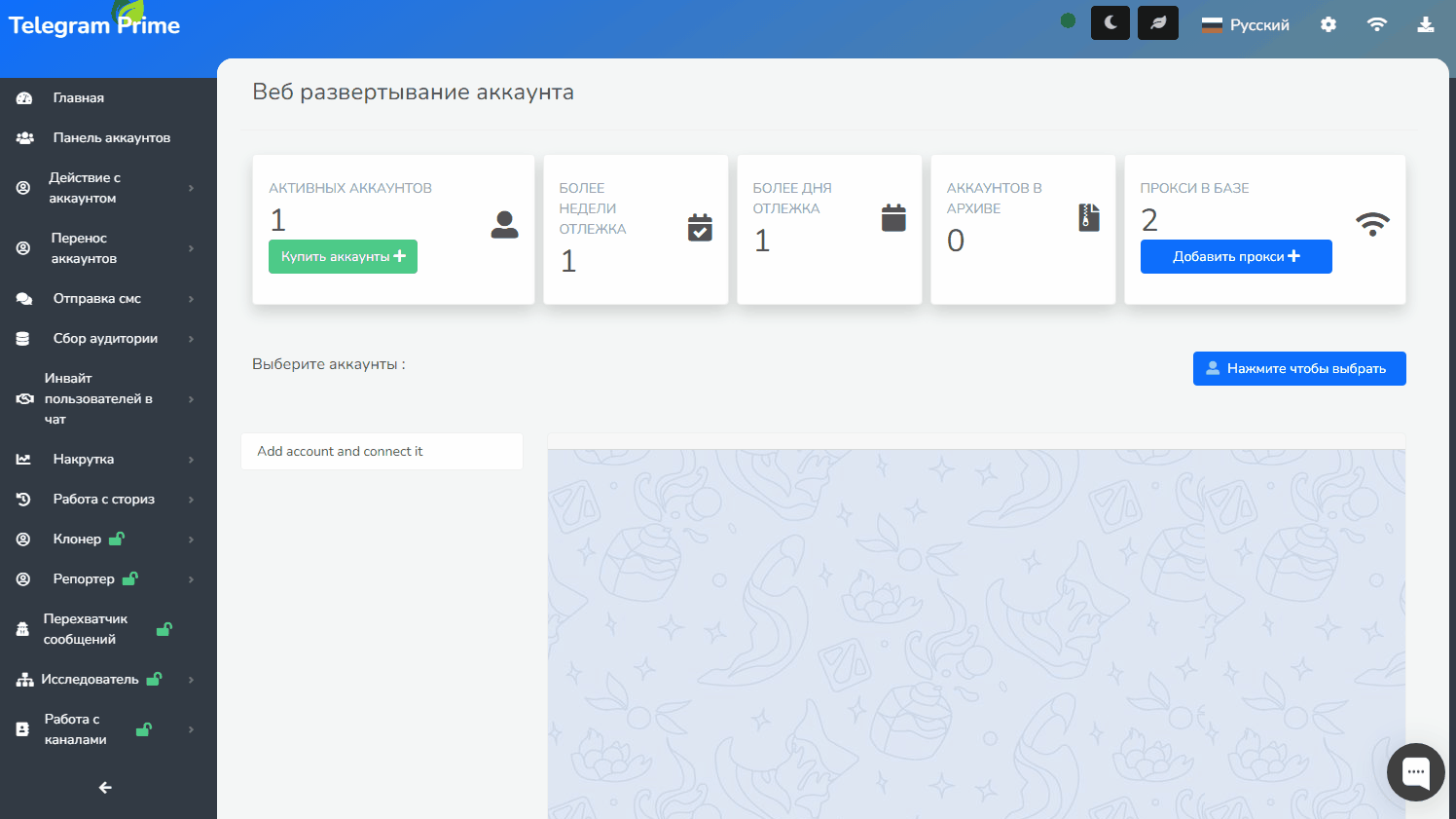Click the Wi-Fi icon in header
Screen dimensions: 1456x819
[x=1377, y=24]
